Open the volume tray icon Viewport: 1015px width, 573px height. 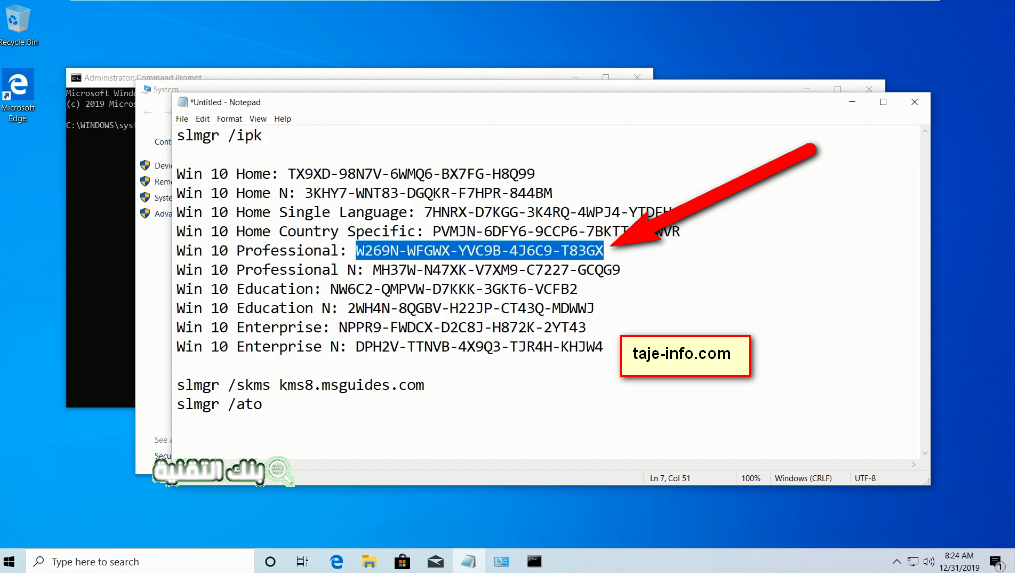click(929, 561)
